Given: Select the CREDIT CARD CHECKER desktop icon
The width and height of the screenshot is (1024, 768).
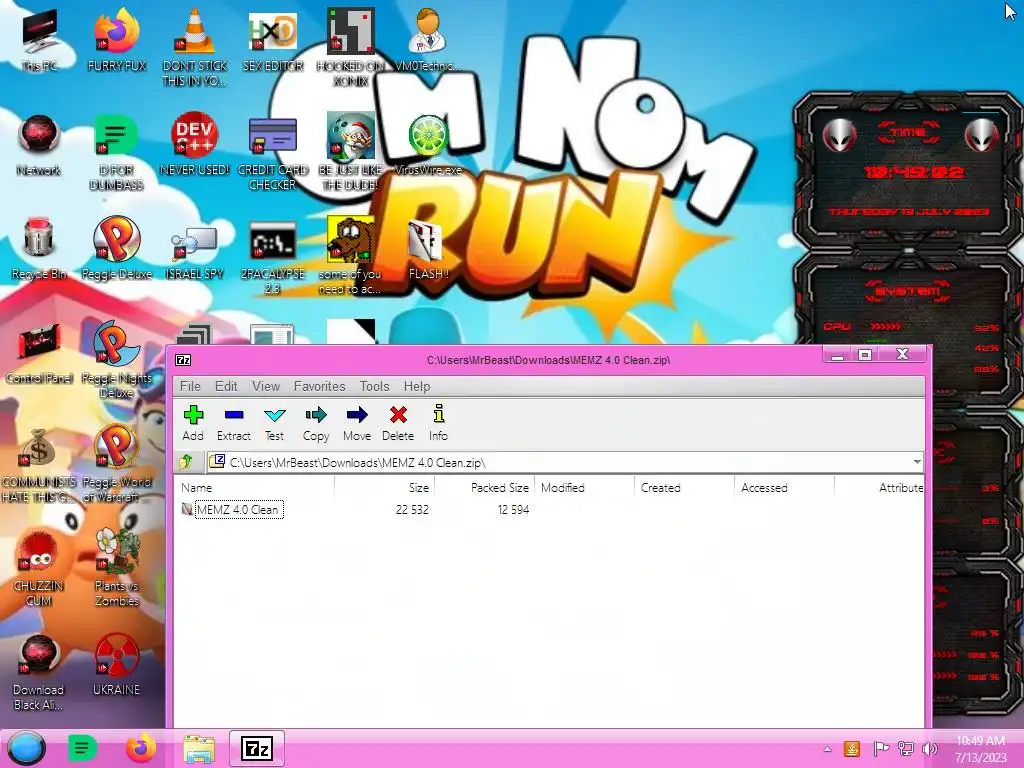Looking at the screenshot, I should tap(273, 152).
